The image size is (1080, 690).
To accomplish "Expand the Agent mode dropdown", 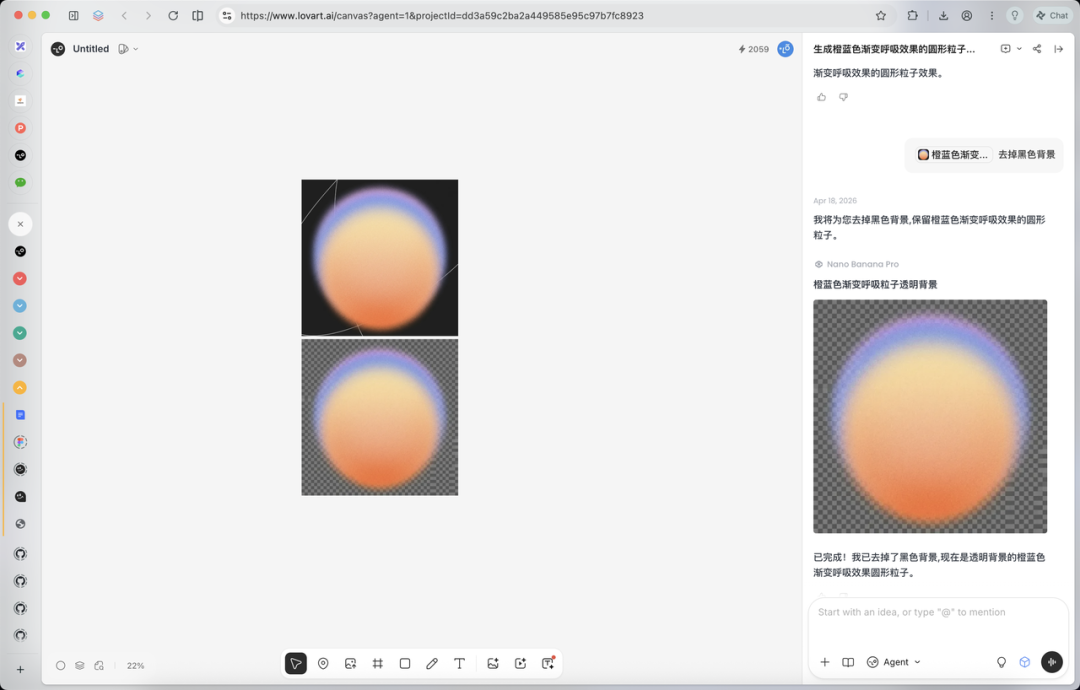I will pyautogui.click(x=893, y=662).
